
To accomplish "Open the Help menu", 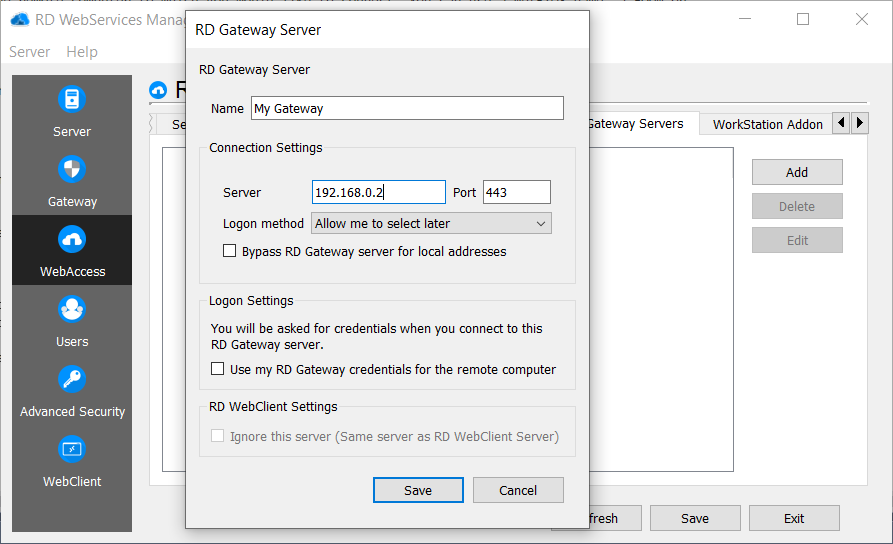I will (82, 52).
